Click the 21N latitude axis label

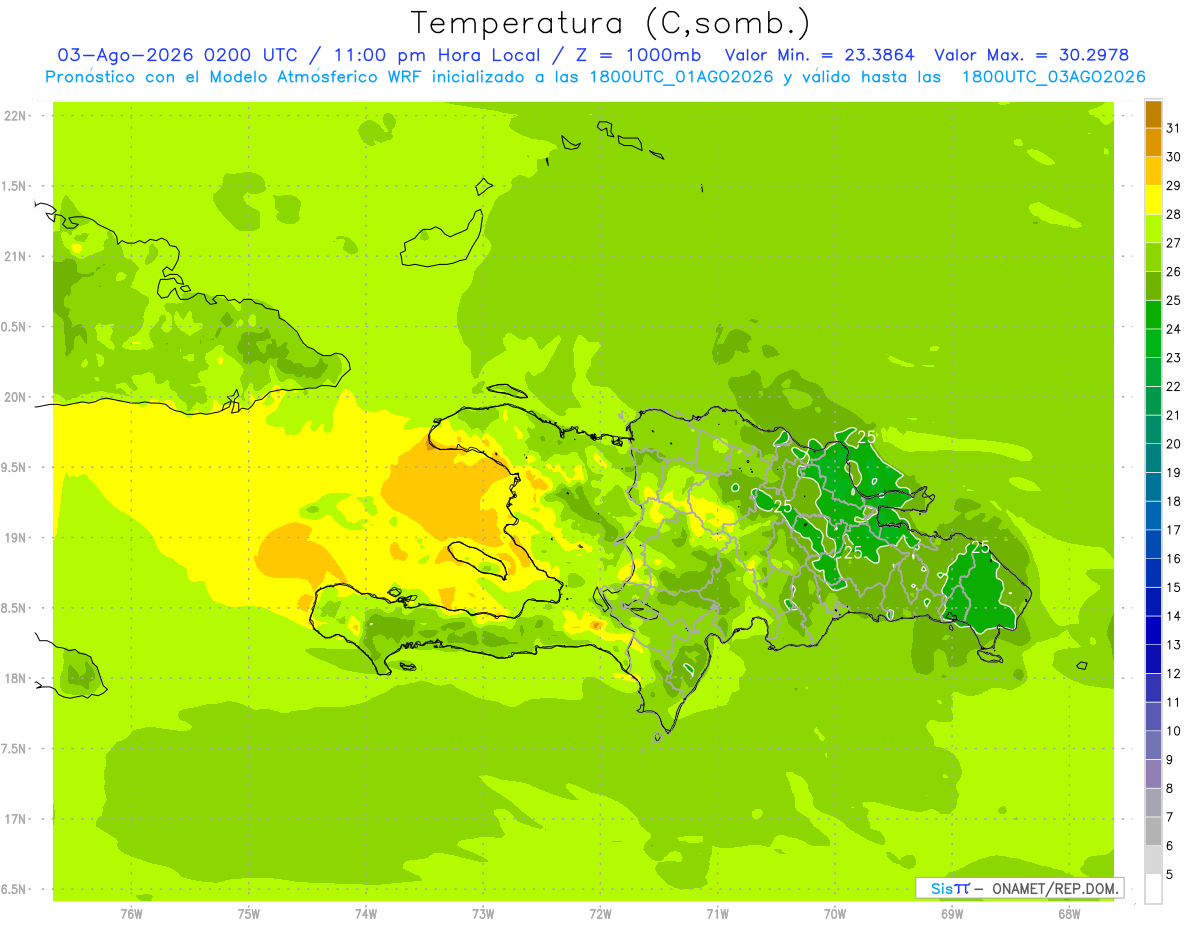tap(16, 256)
